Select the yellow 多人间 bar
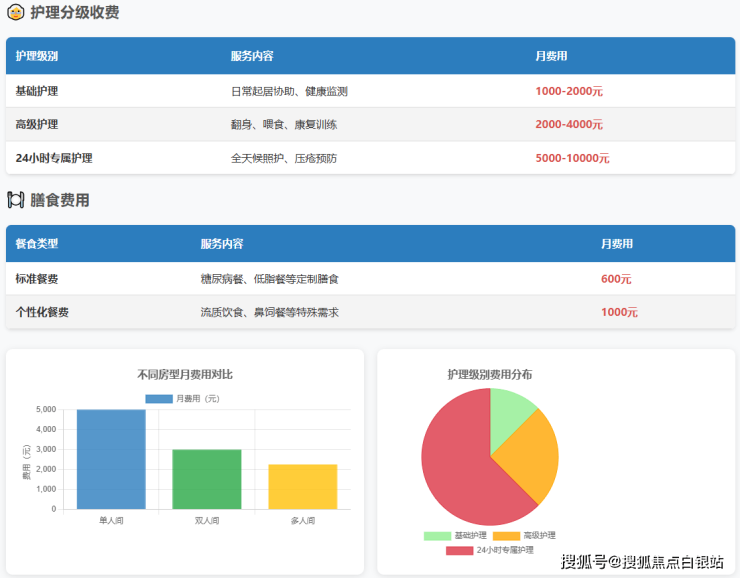Image resolution: width=740 pixels, height=578 pixels. [x=302, y=487]
